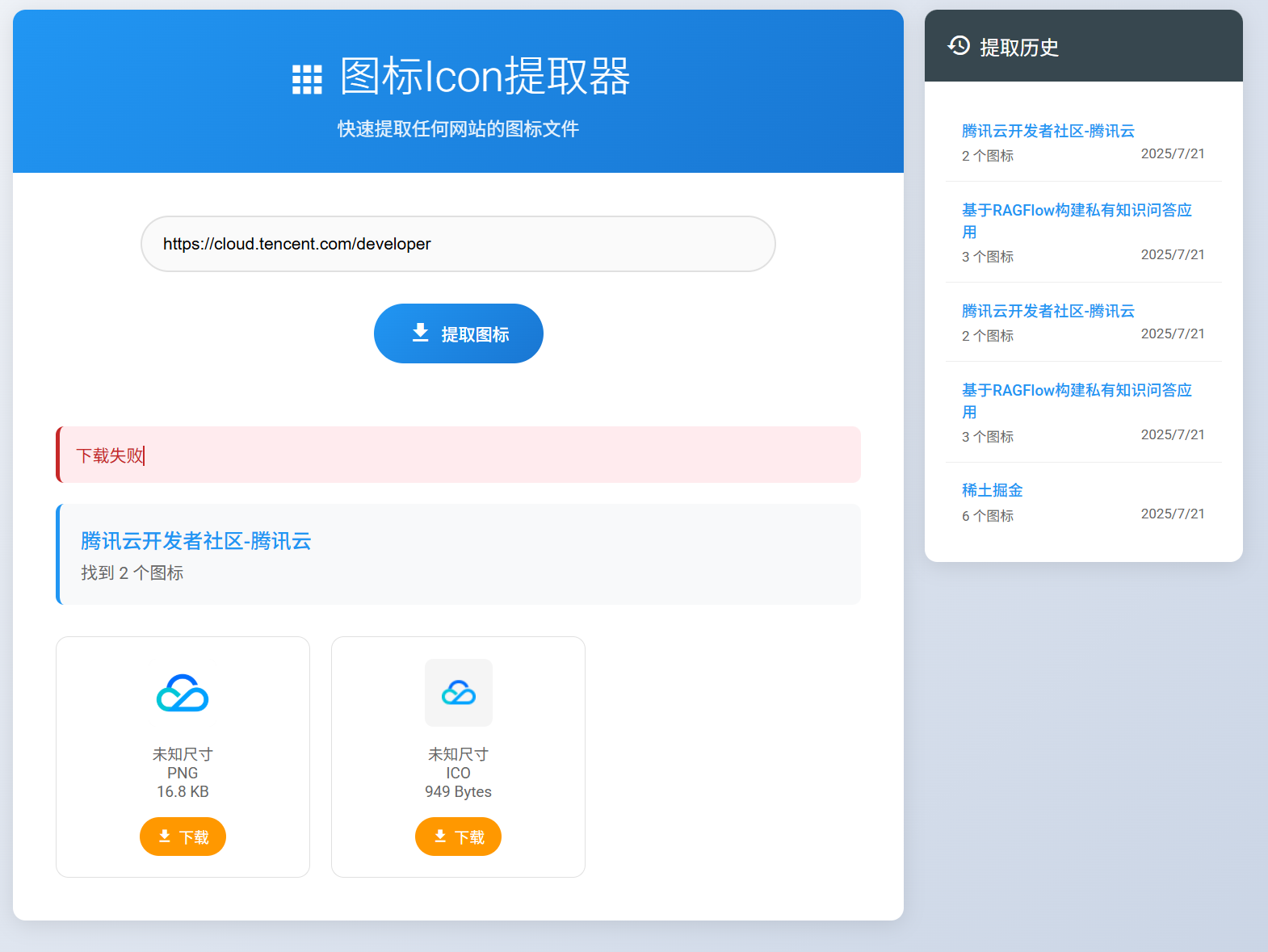Download the 16.8 KB PNG icon
This screenshot has height=952, width=1268.
183,837
